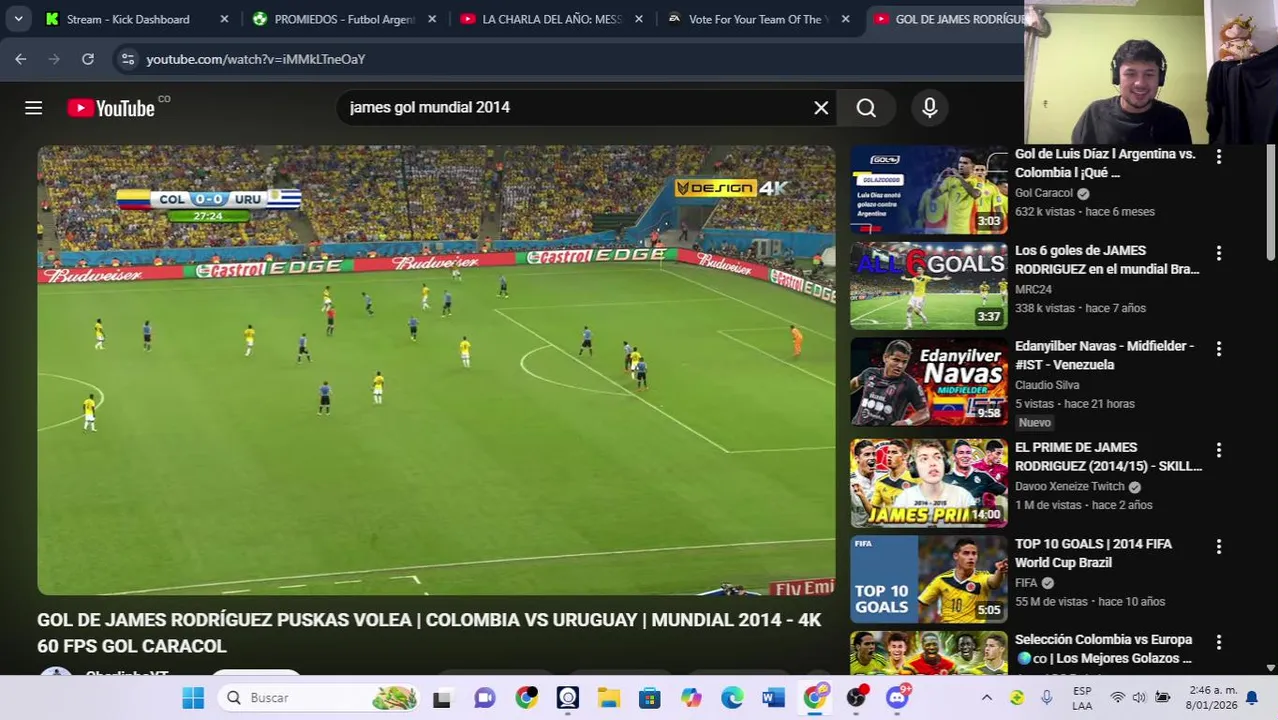Click the magnifier search button

pyautogui.click(x=866, y=108)
